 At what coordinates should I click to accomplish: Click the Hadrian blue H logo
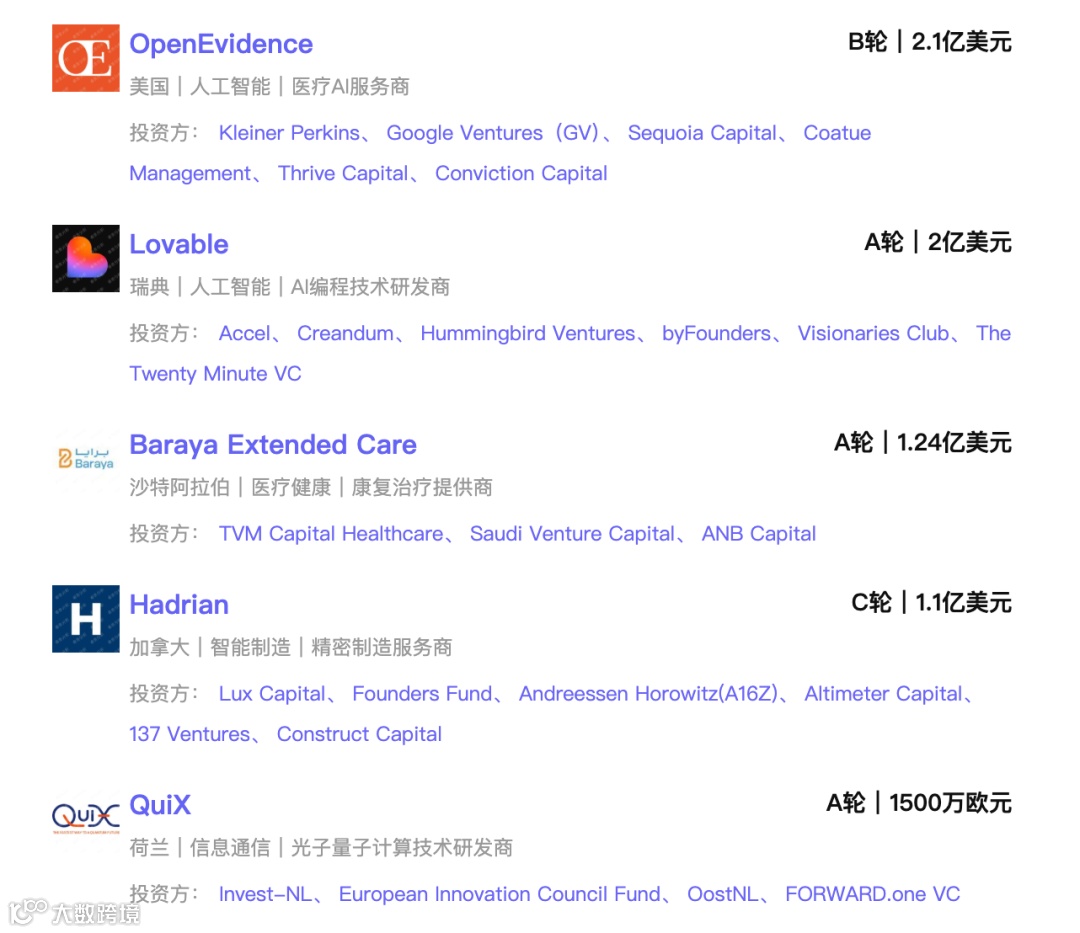pyautogui.click(x=85, y=619)
